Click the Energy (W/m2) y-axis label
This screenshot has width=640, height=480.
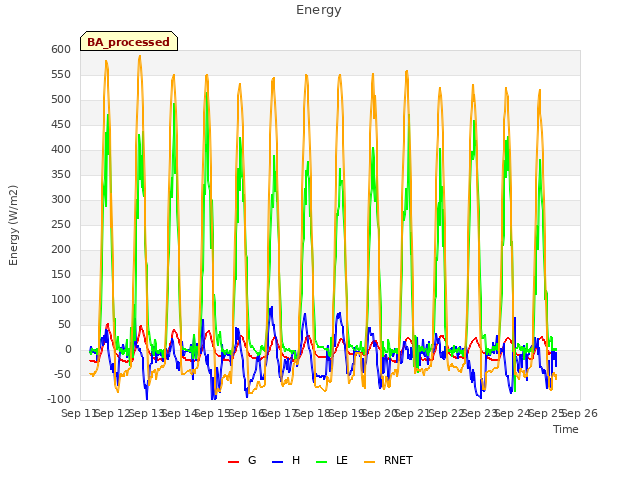(13, 225)
